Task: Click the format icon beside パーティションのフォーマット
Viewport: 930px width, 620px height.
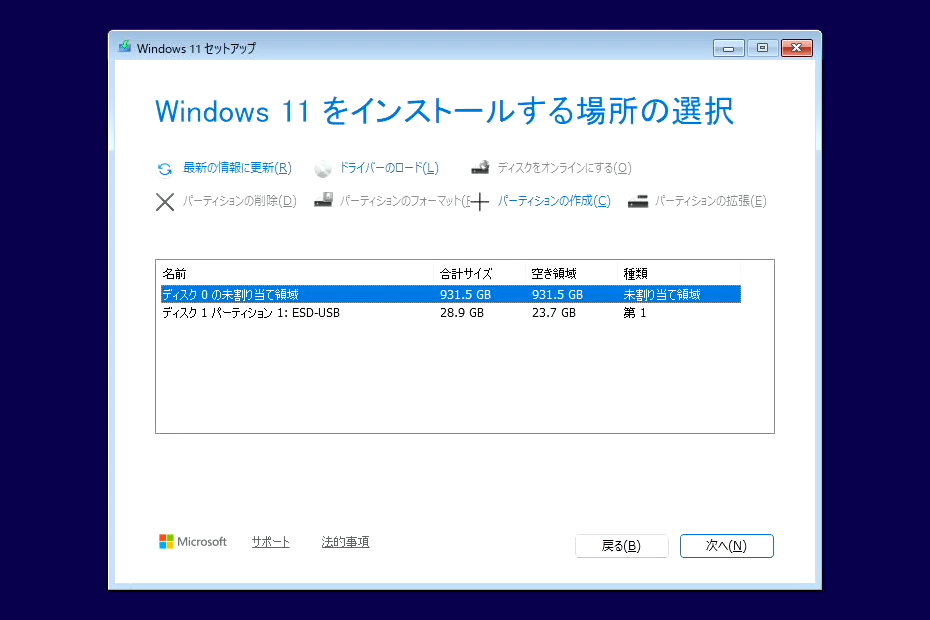Action: pyautogui.click(x=323, y=199)
